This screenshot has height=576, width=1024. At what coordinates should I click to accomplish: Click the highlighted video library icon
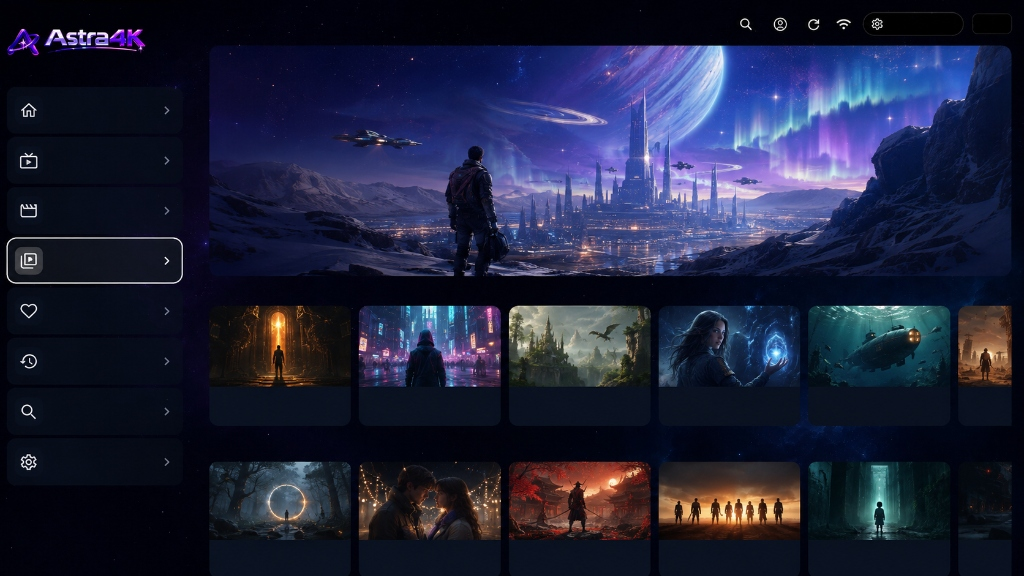[x=29, y=261]
